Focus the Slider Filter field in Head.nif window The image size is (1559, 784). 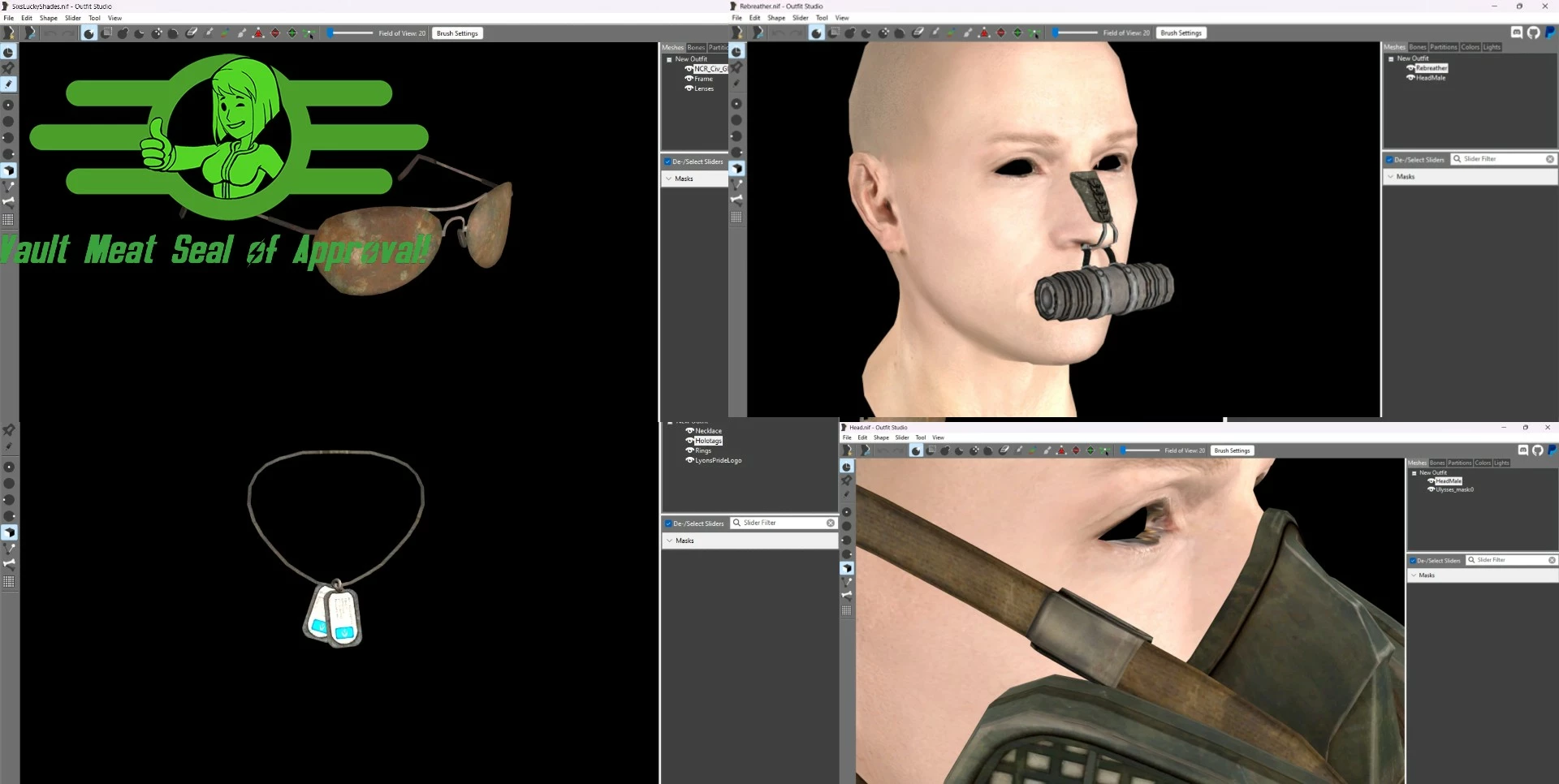[1511, 560]
